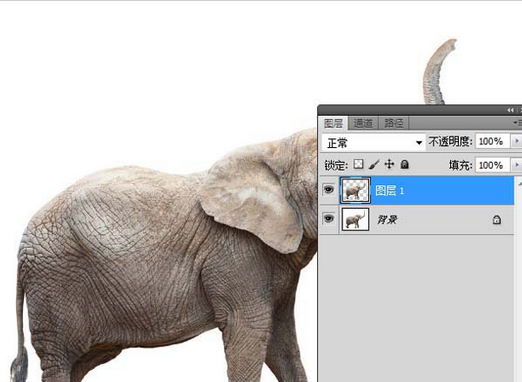
Task: Click the lock image pixels brush icon
Action: coord(374,164)
